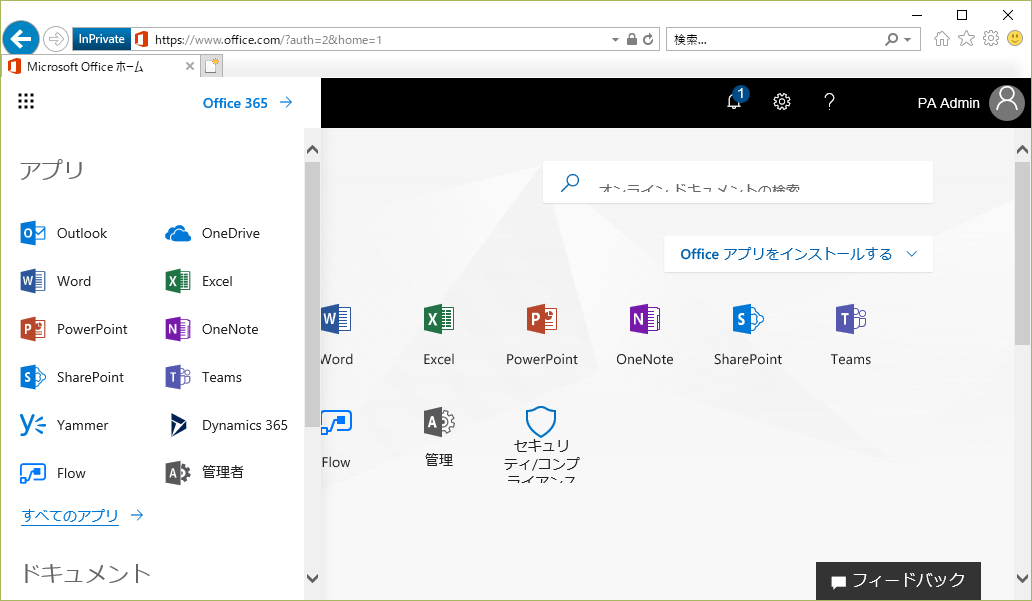This screenshot has width=1032, height=601.
Task: Open Teams in the app launcher panel
Action: (x=203, y=377)
